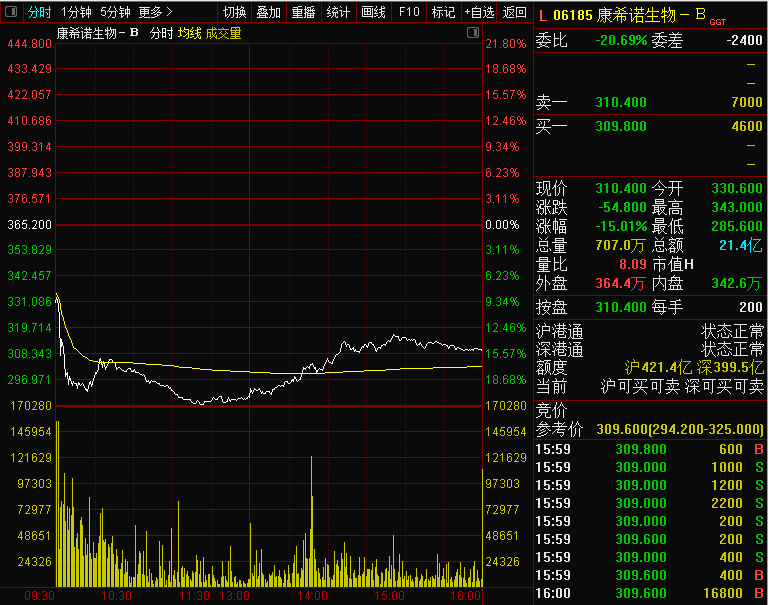
Task: Switch to the 5分钟 chart tab
Action: [115, 13]
